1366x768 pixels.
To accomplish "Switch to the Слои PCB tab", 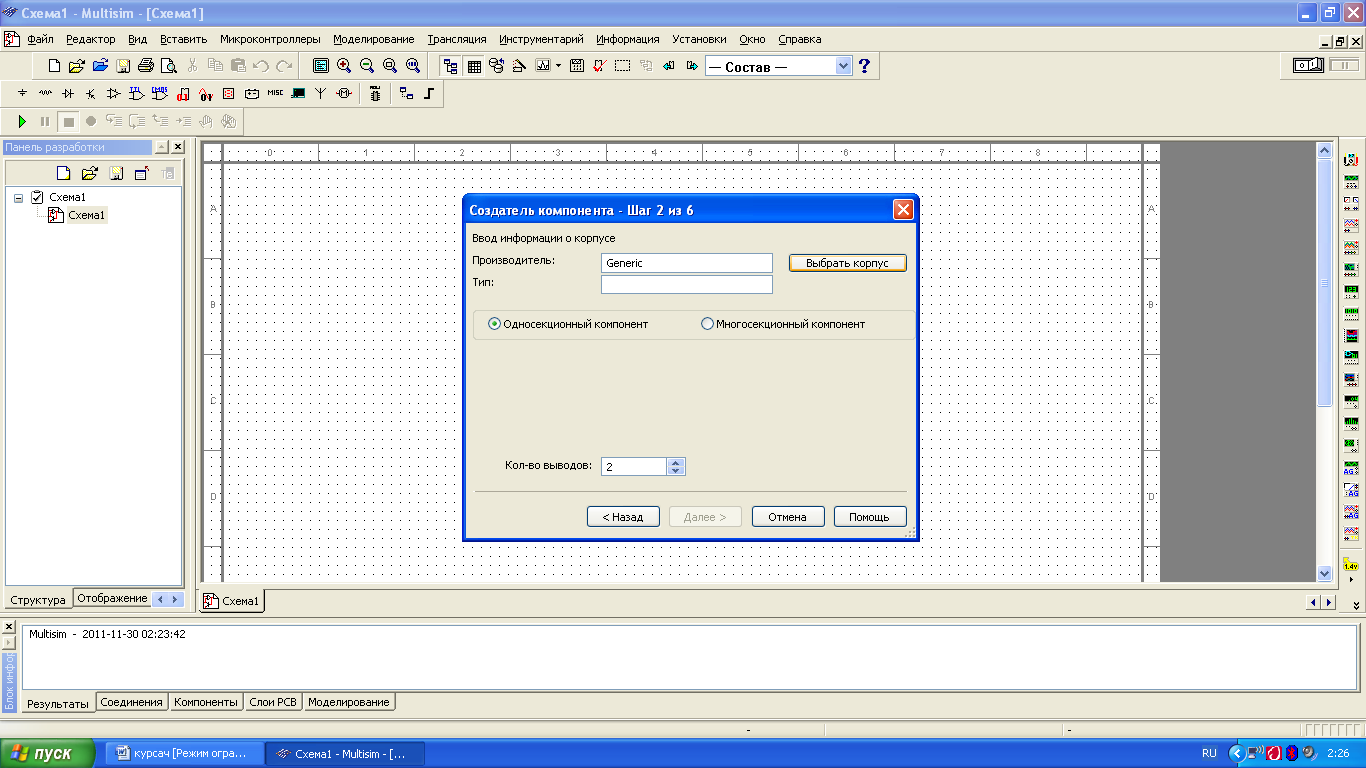I will tap(273, 702).
